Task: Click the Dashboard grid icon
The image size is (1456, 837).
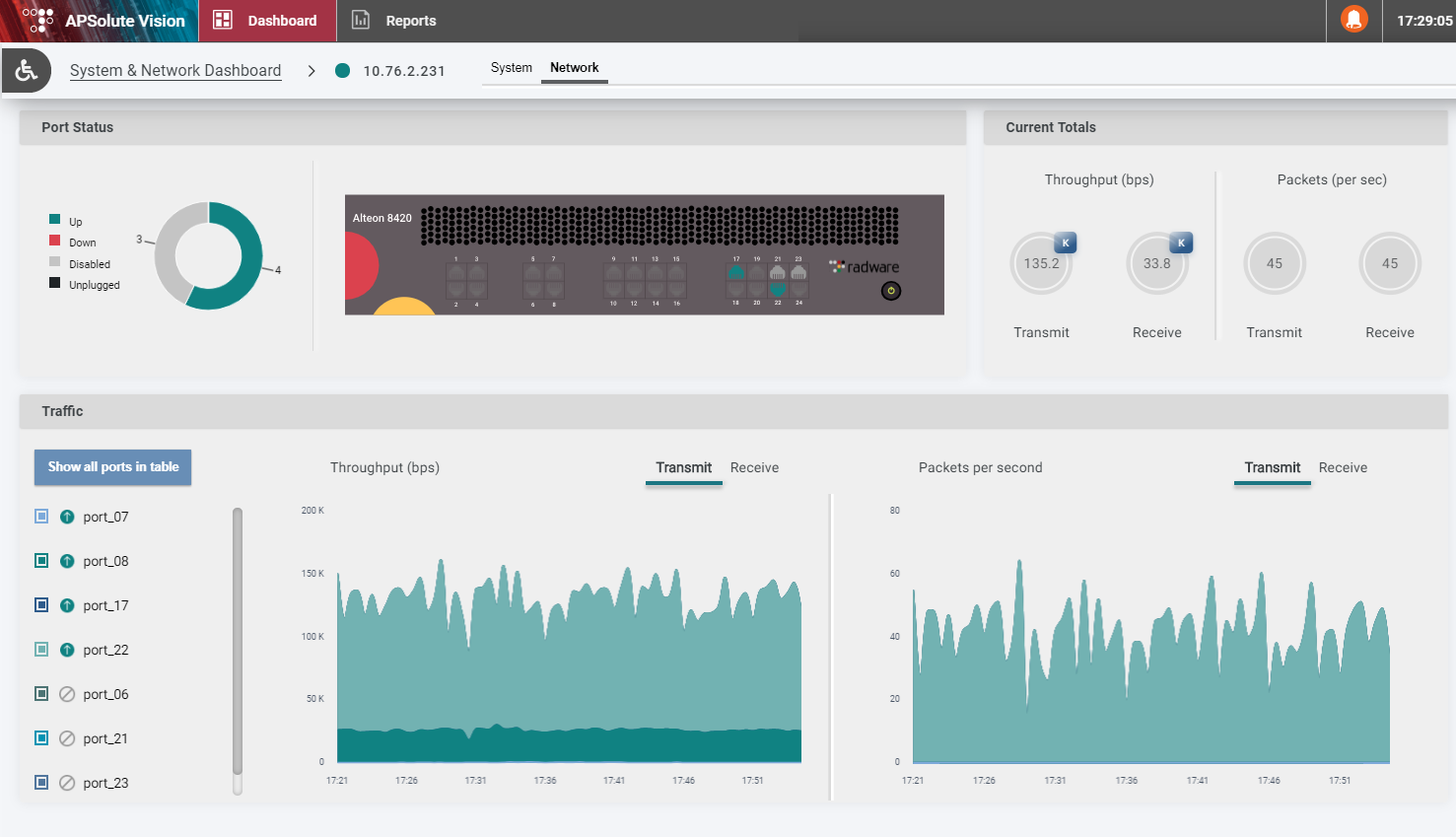Action: click(x=223, y=20)
